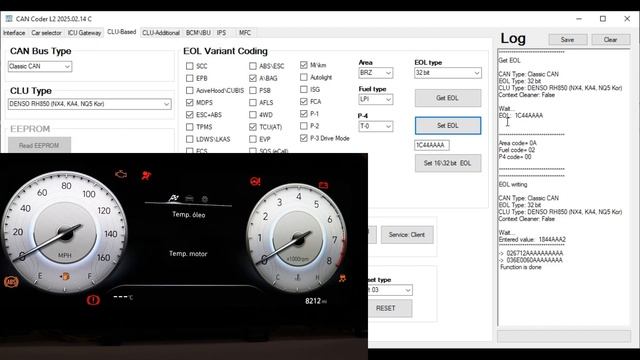Image resolution: width=640 pixels, height=360 pixels.
Task: Click the Service: Client button
Action: tap(407, 235)
